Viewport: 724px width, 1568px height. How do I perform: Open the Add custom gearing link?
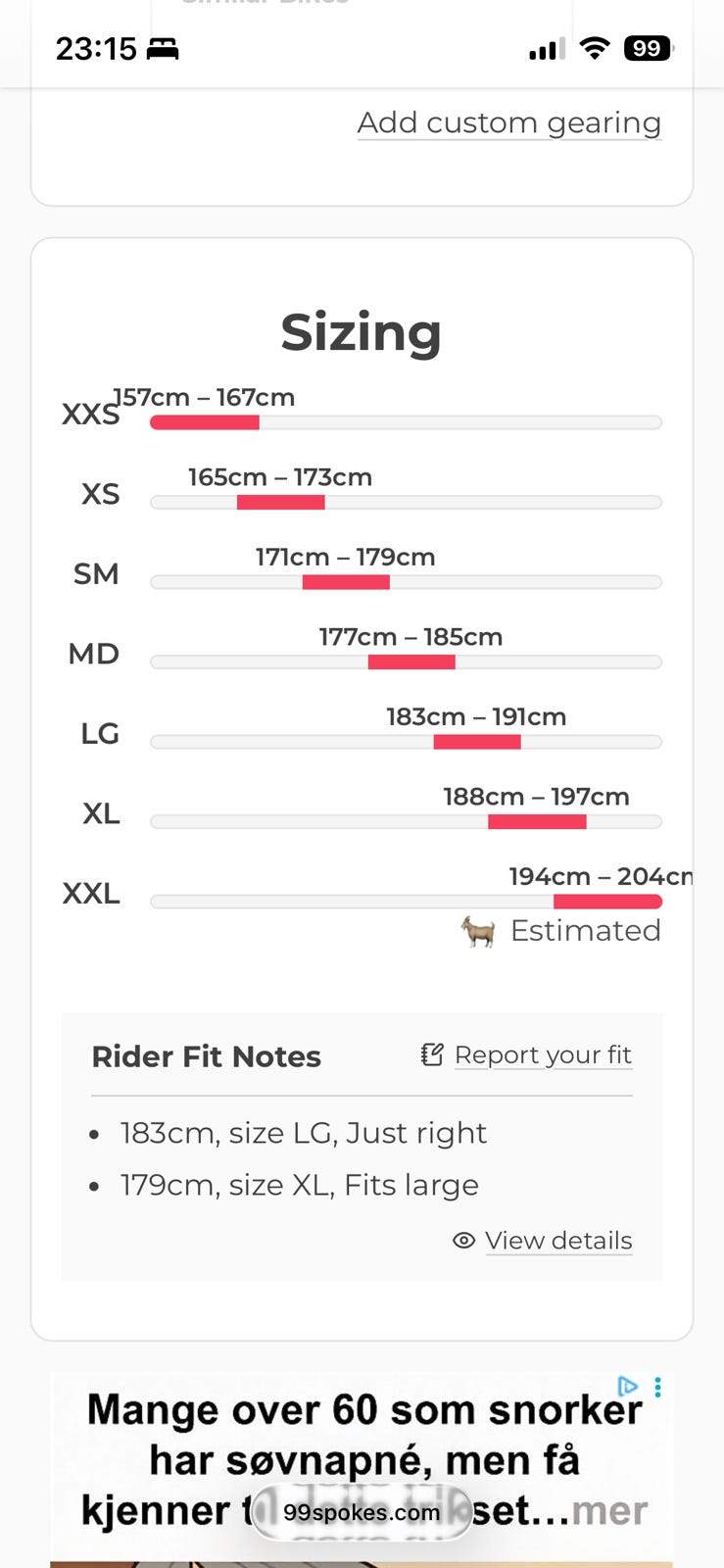[x=508, y=122]
